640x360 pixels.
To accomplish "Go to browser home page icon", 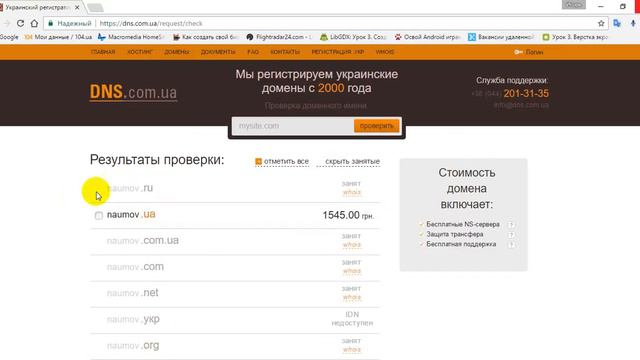I will (34, 23).
